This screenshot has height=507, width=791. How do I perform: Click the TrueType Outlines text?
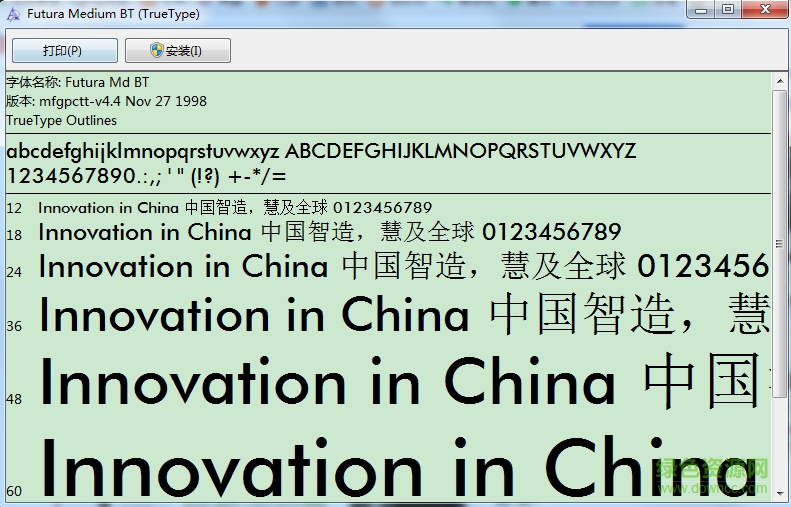click(x=62, y=121)
